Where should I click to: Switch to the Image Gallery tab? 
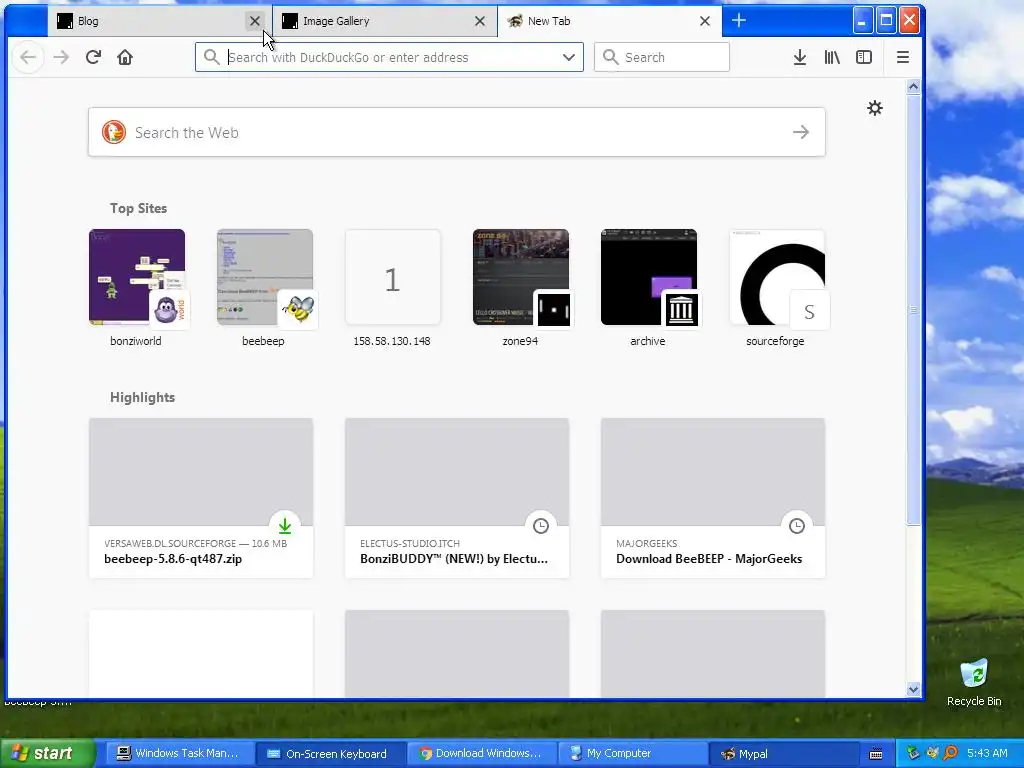(385, 21)
